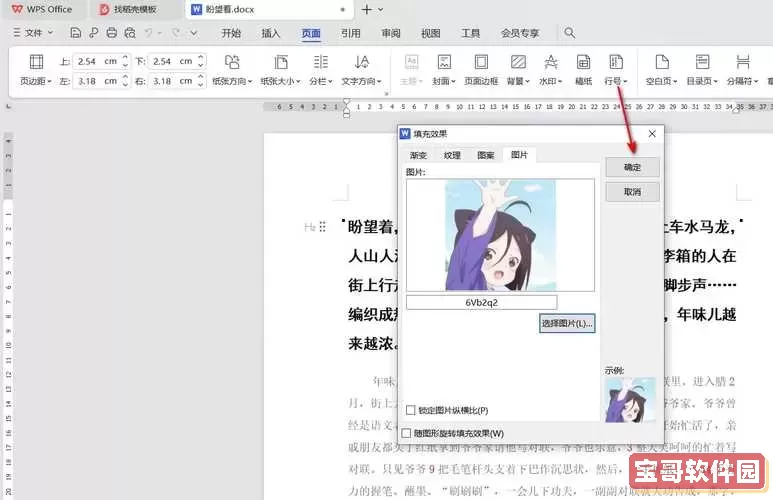The height and width of the screenshot is (500, 773).
Task: Switch to the Tools (工具) ribbon tab
Action: (x=470, y=33)
